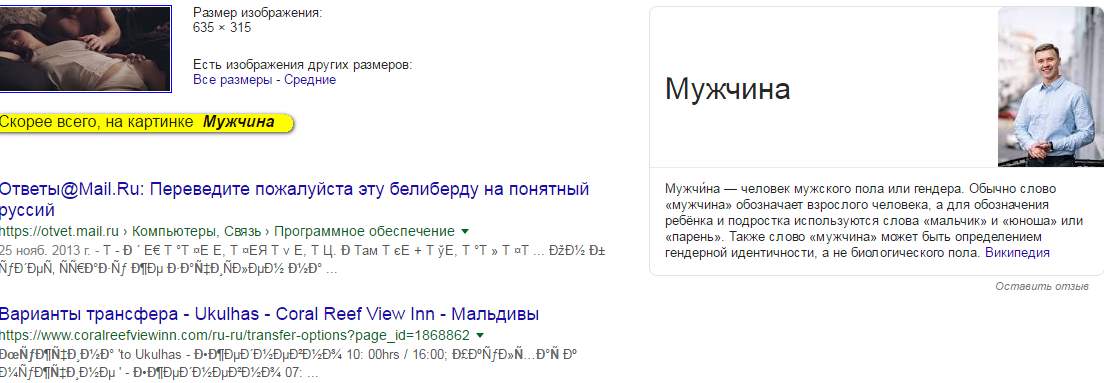This screenshot has width=1104, height=383.
Task: Open the man photo in knowledge panel
Action: point(1050,87)
